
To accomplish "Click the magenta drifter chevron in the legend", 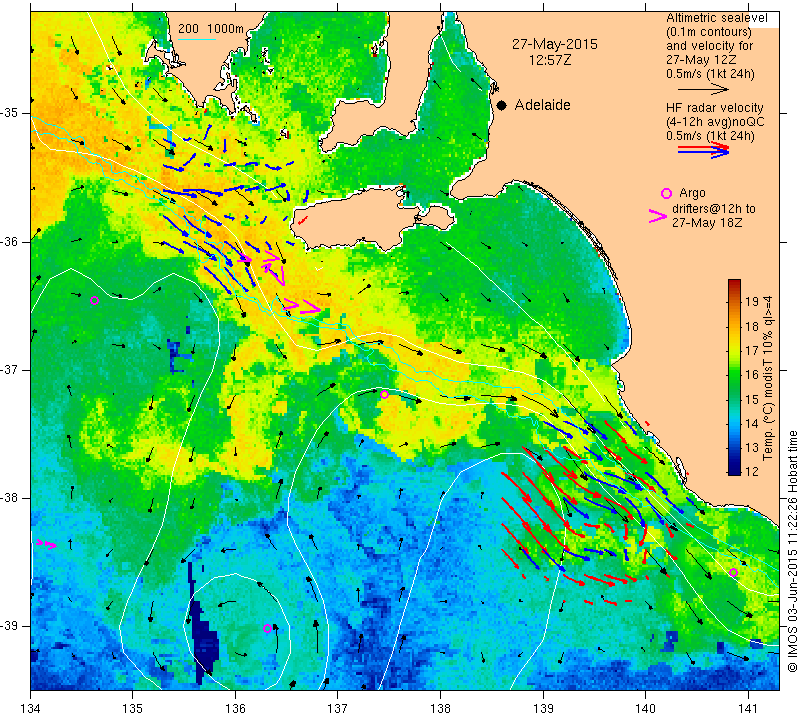I will click(658, 216).
